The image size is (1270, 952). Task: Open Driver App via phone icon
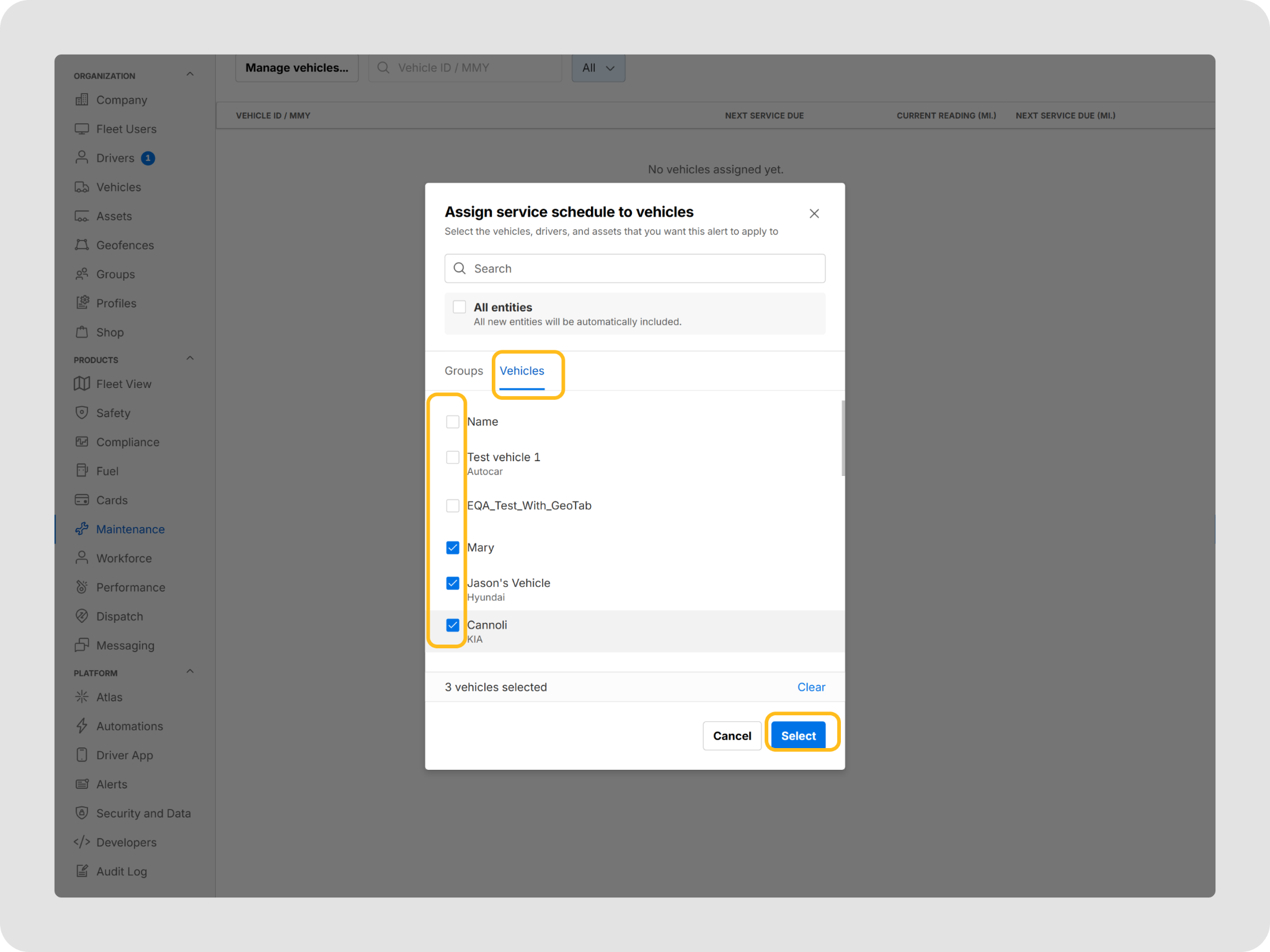tap(82, 755)
